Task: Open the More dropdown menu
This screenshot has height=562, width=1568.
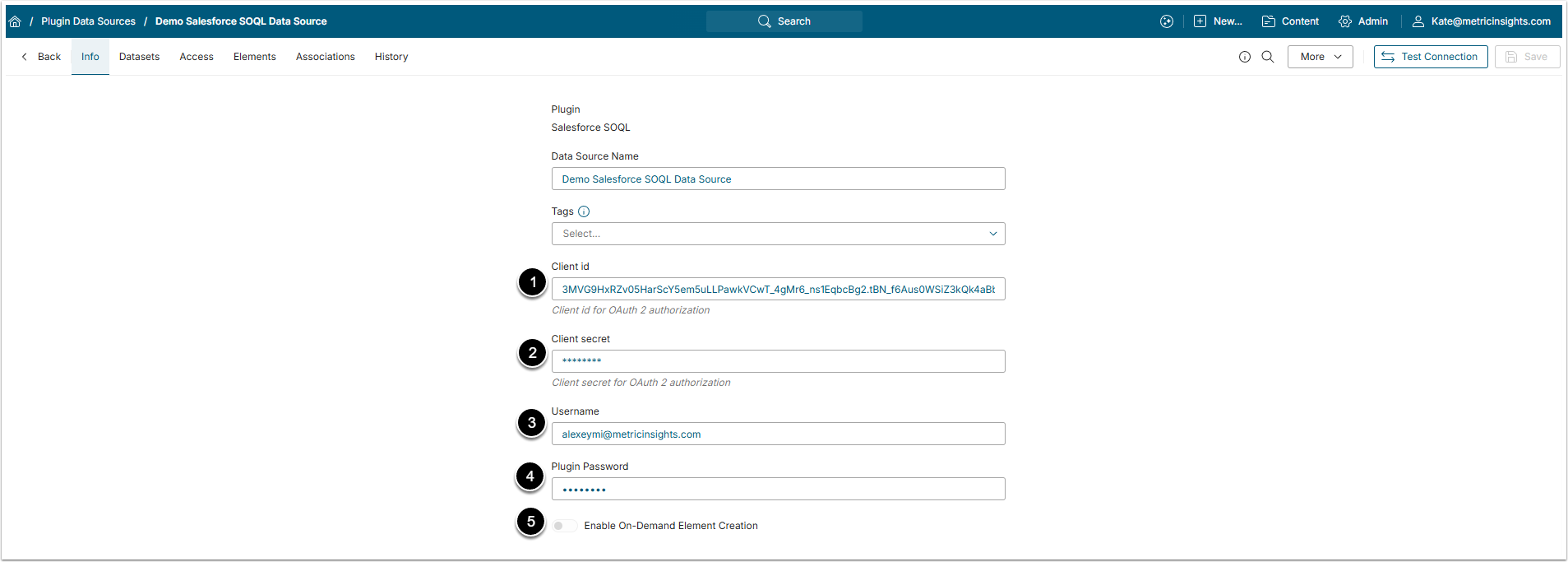Action: (1320, 57)
